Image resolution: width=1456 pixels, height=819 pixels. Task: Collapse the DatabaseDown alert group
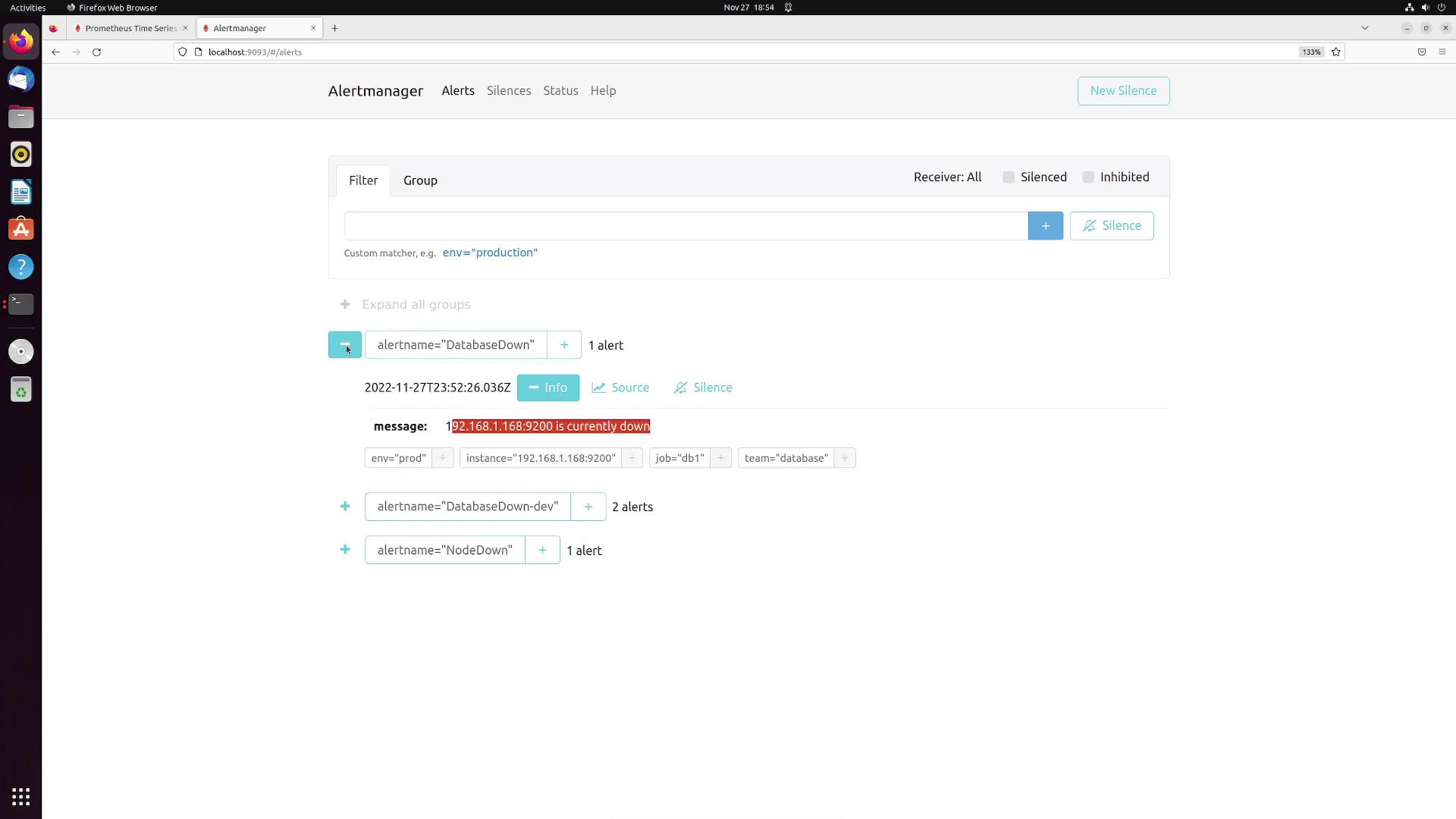[345, 345]
